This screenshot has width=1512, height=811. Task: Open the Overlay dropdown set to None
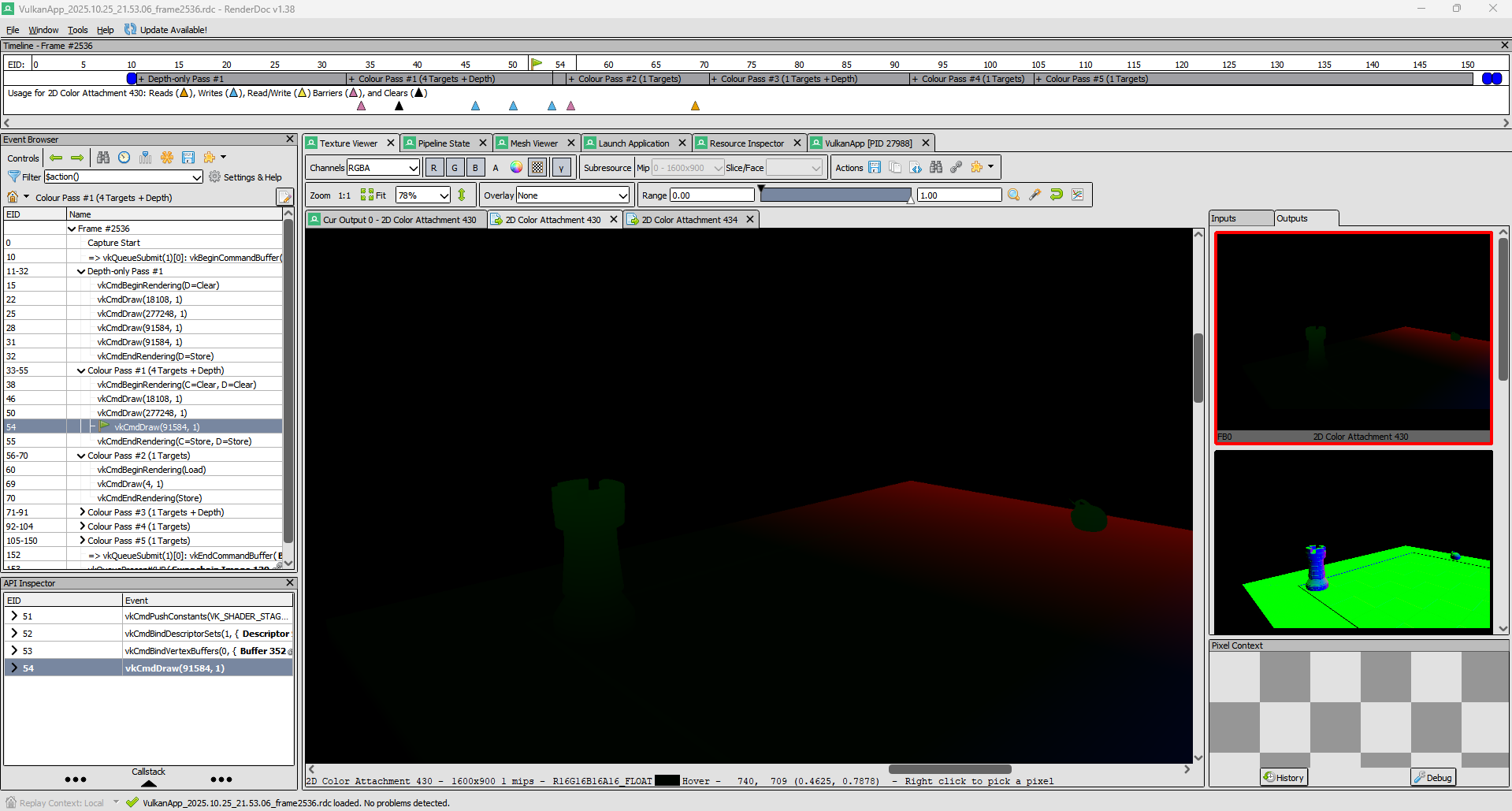pos(573,195)
